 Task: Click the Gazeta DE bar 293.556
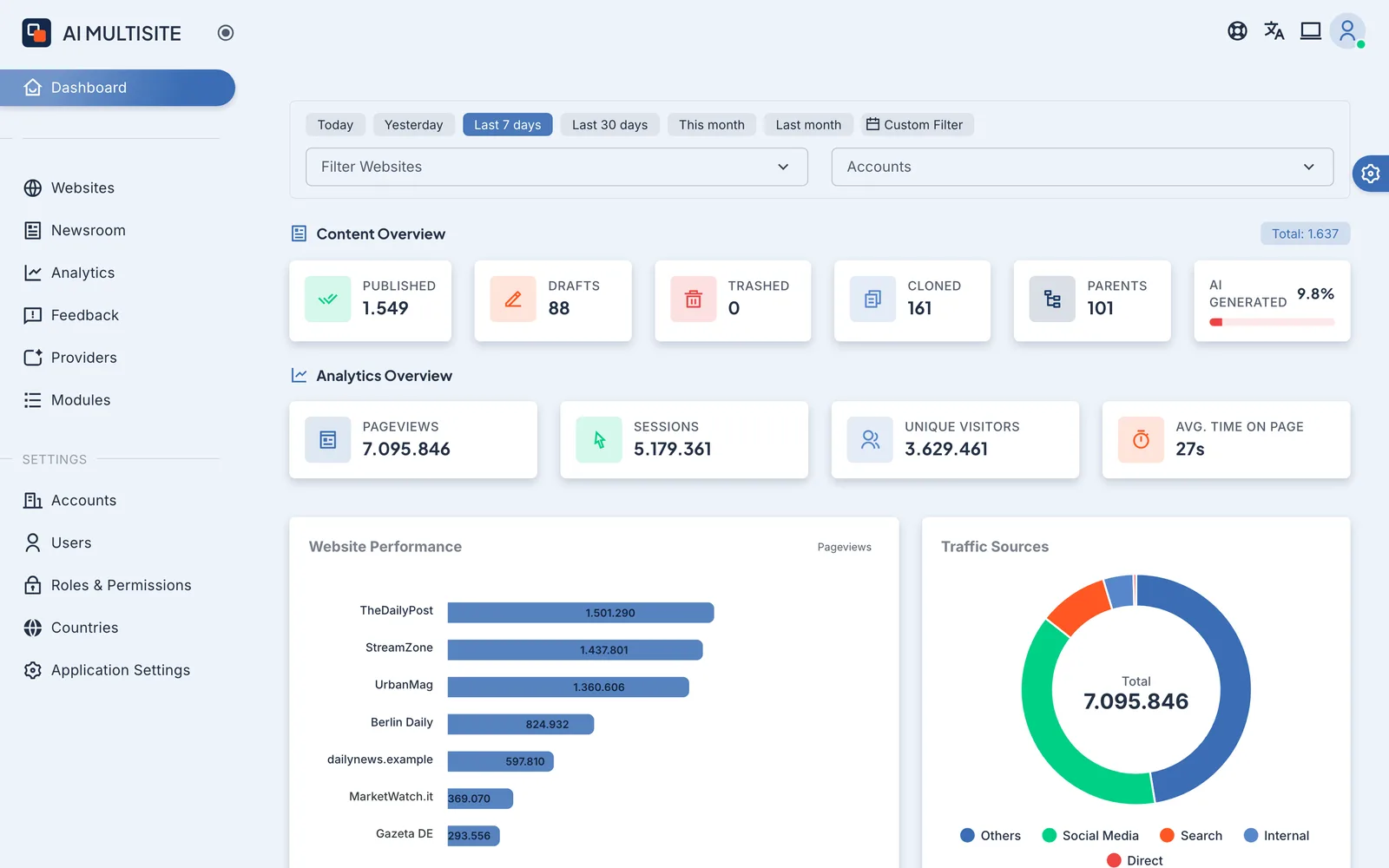click(474, 836)
